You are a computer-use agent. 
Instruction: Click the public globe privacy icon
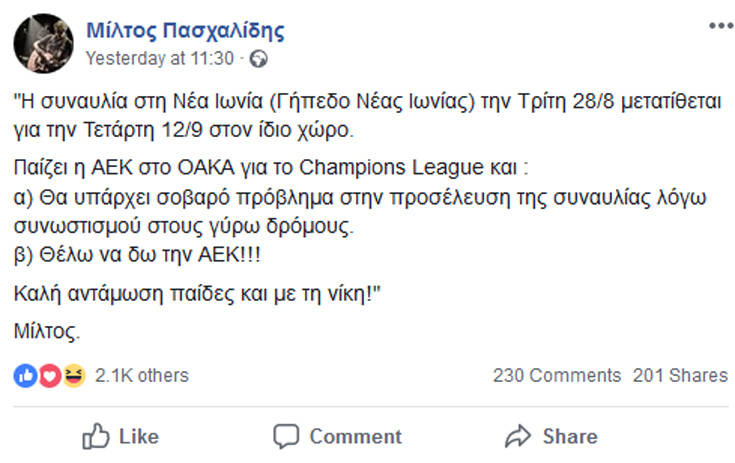258,59
